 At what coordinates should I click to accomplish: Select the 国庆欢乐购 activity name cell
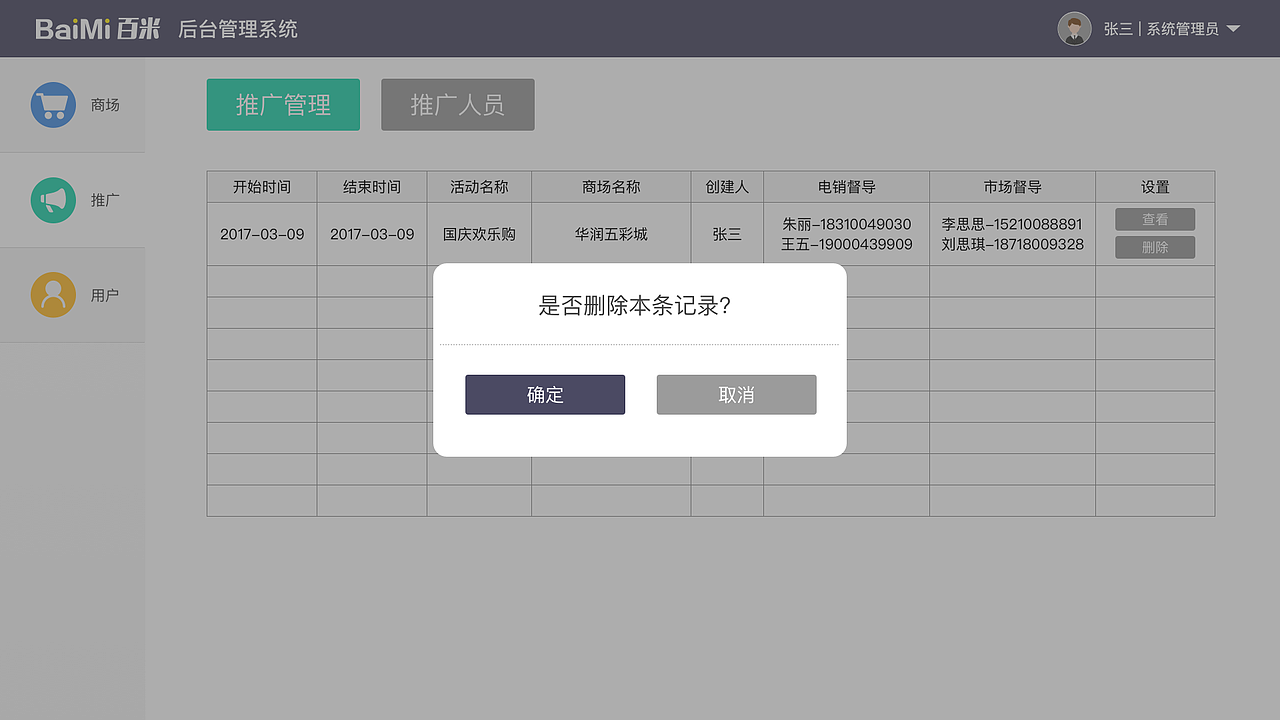click(x=479, y=234)
